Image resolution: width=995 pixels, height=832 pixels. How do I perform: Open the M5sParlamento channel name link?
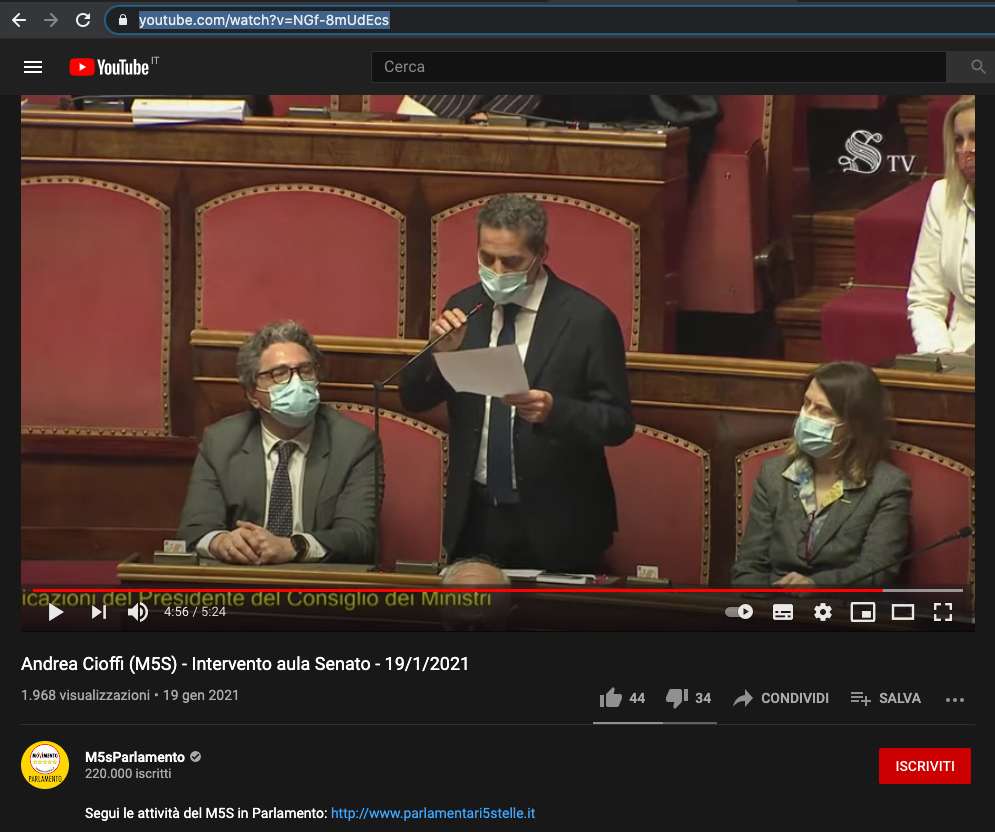135,757
